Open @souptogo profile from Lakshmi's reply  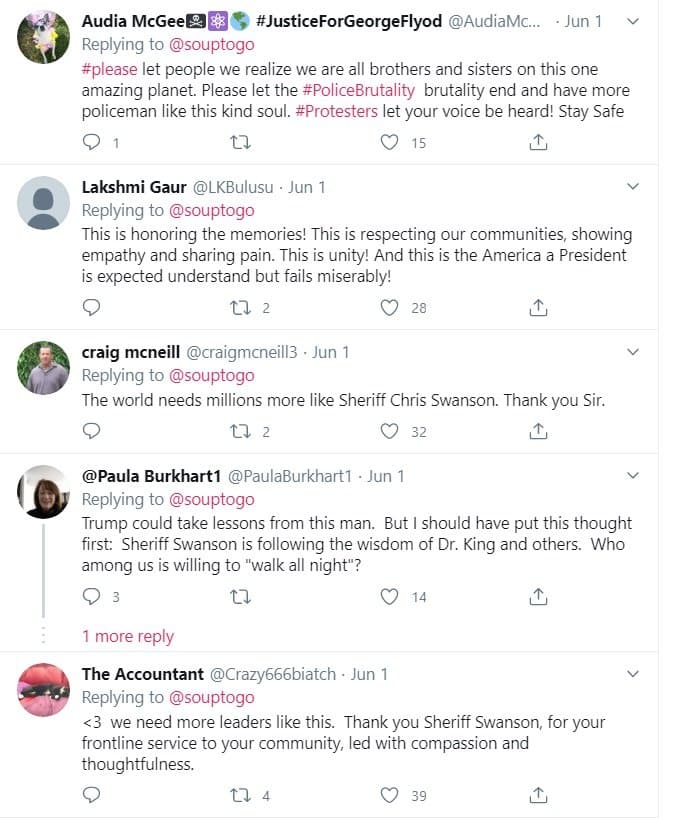click(x=212, y=210)
